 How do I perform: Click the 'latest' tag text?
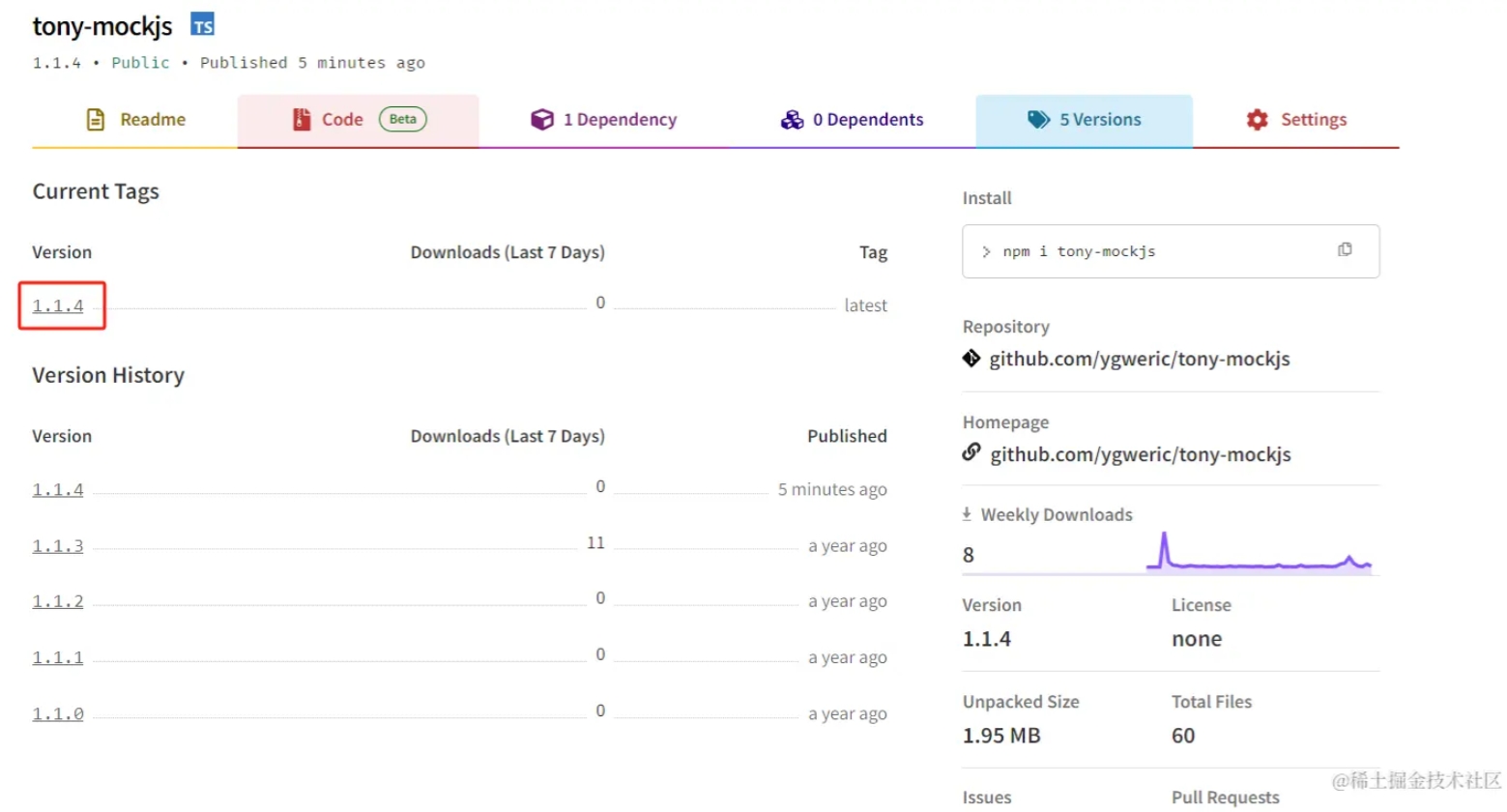pyautogui.click(x=865, y=305)
